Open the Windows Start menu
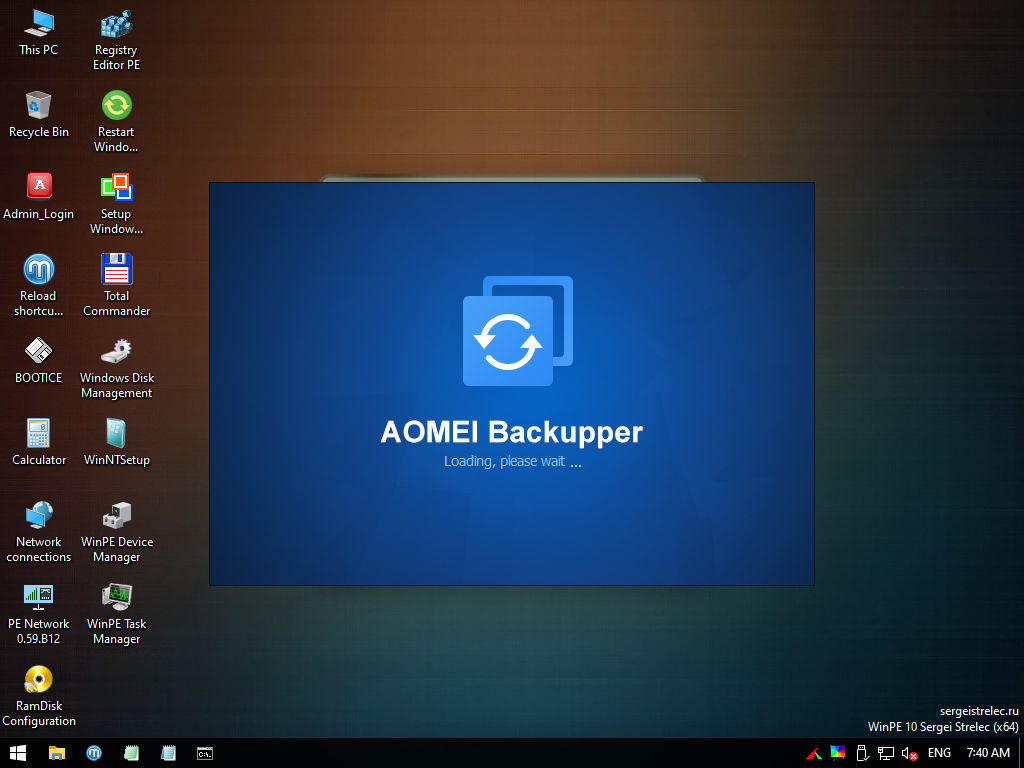Screen dimensions: 1024x768 tap(18, 753)
